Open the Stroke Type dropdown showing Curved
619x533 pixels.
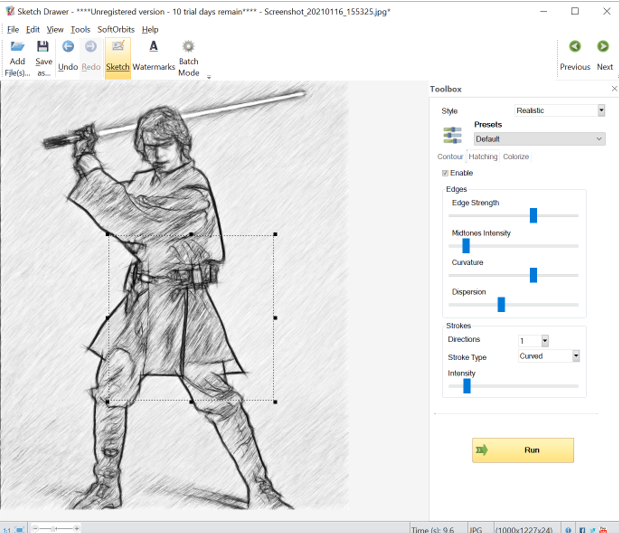click(x=549, y=356)
